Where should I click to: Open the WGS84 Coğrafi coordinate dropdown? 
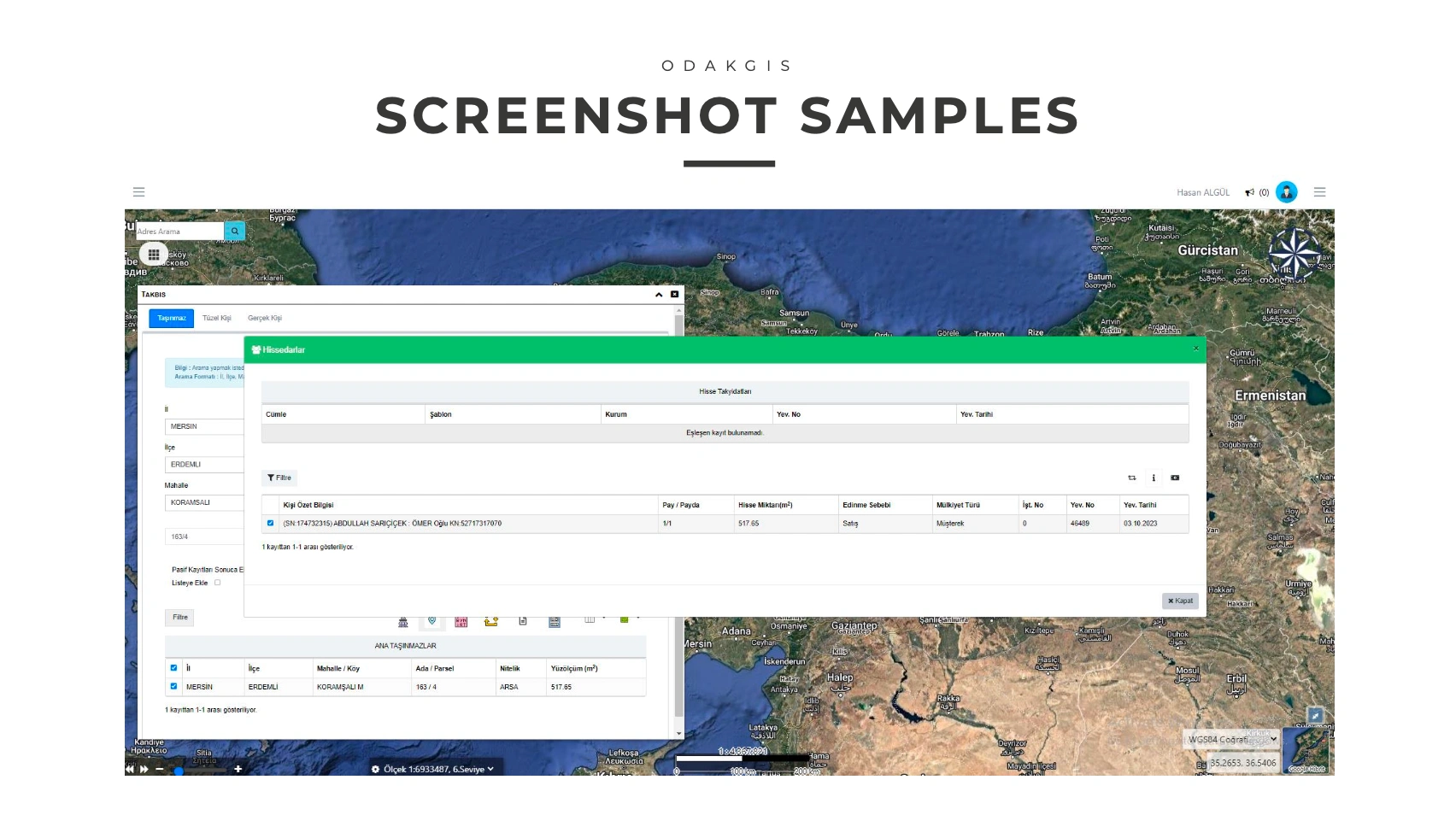pyautogui.click(x=1231, y=740)
